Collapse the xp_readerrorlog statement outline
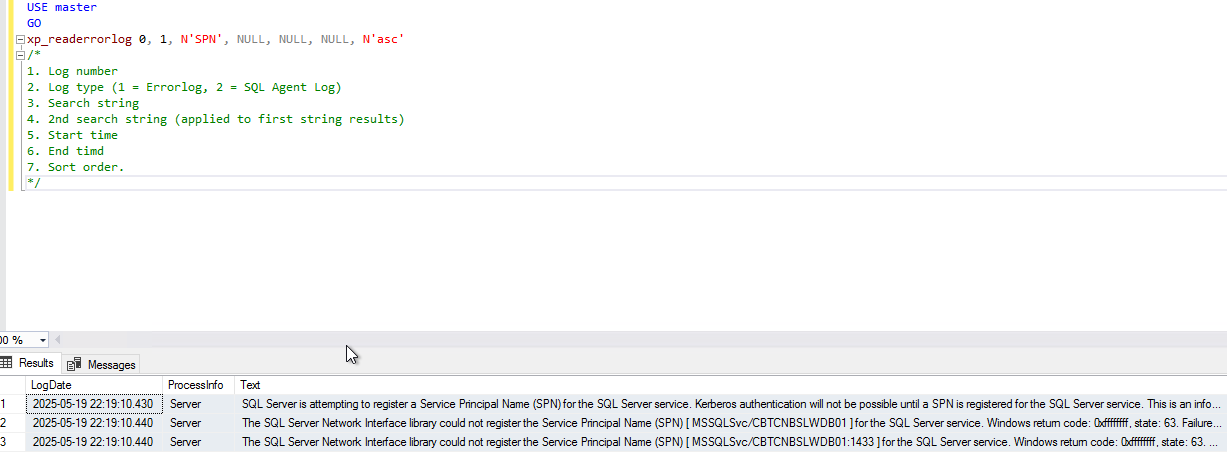1227x463 pixels. pyautogui.click(x=20, y=39)
